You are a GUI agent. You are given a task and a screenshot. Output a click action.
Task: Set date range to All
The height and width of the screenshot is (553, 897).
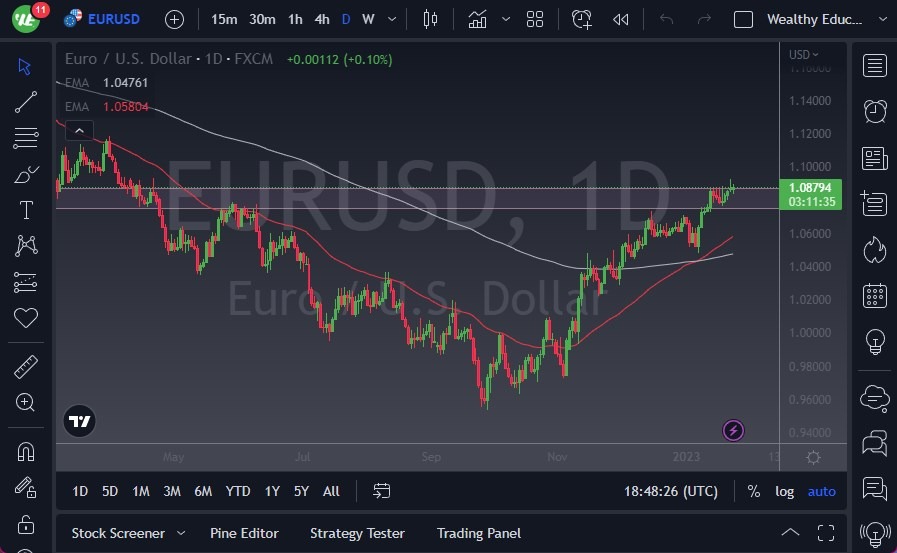coord(331,491)
